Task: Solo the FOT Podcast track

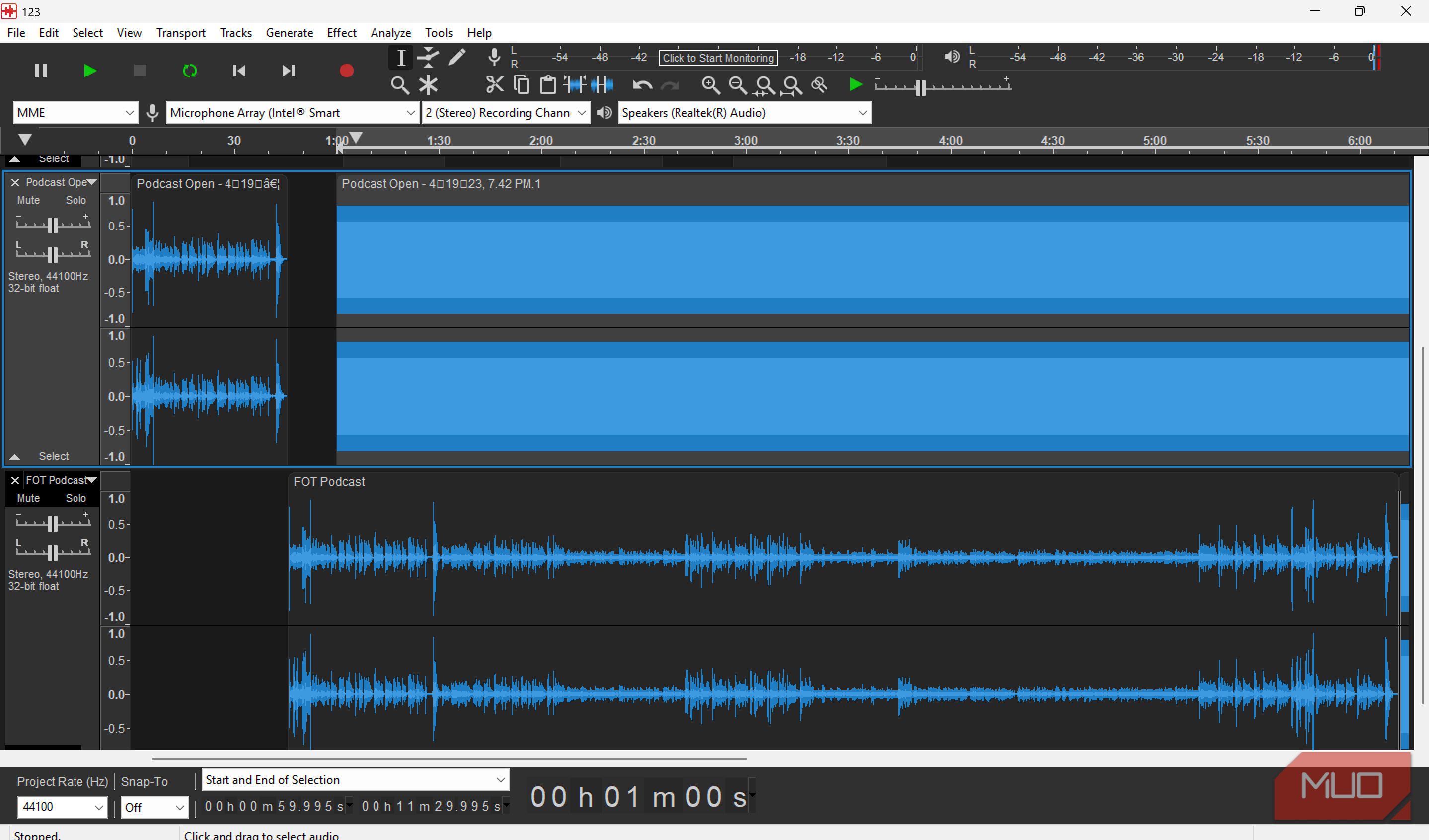Action: [75, 498]
